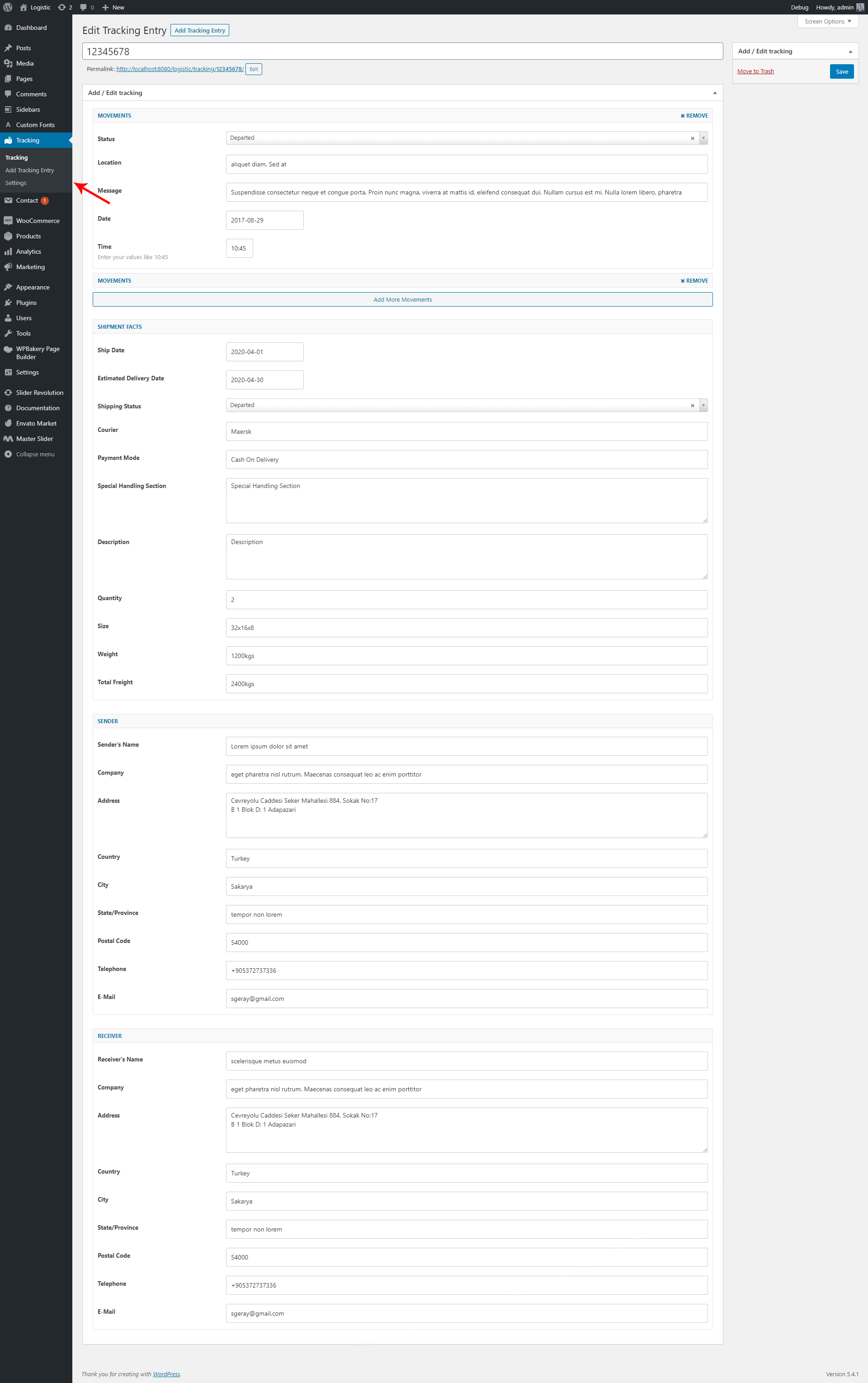Screen dimensions: 868x1383
Task: Open the tracking Settings submenu item
Action: 16,183
